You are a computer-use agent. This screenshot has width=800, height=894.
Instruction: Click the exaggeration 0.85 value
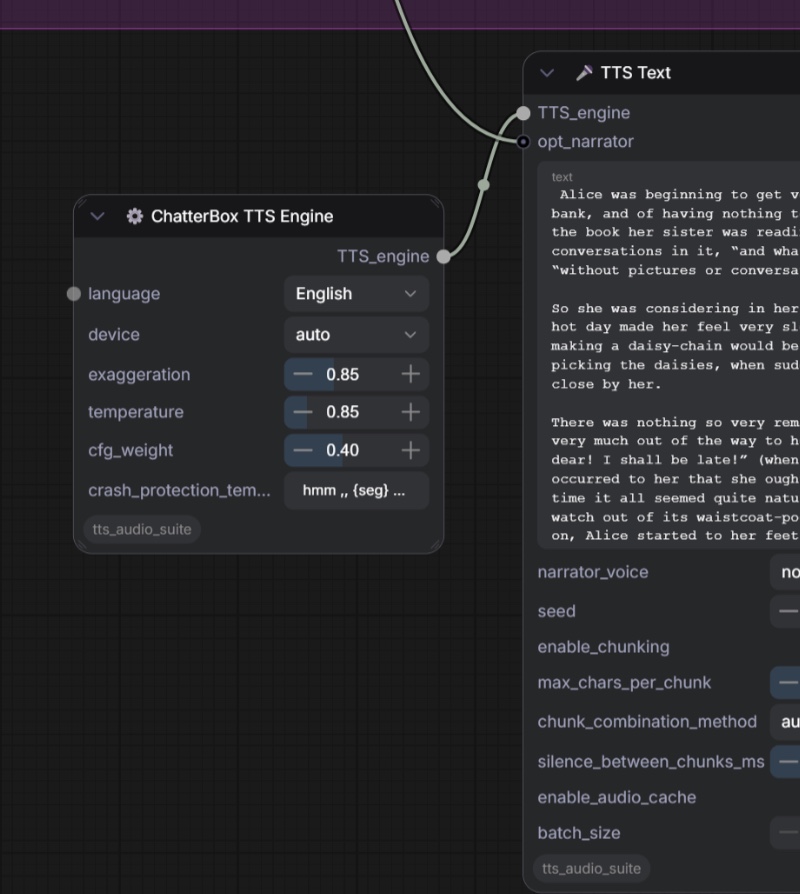(x=343, y=375)
